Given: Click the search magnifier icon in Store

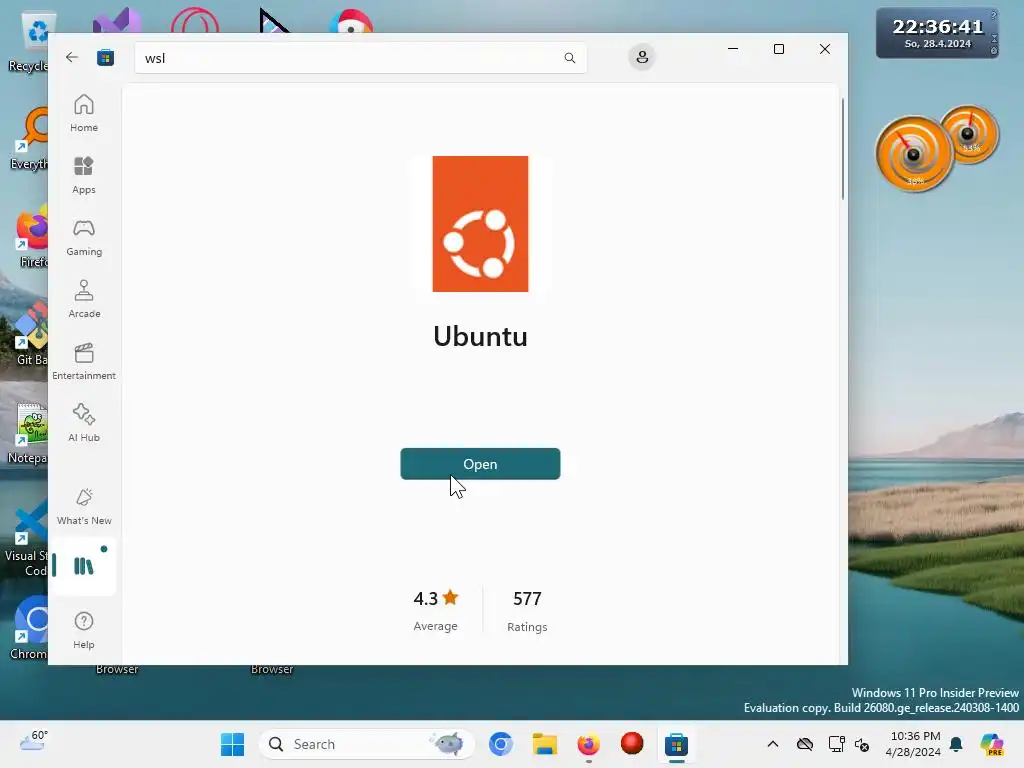Looking at the screenshot, I should (569, 57).
